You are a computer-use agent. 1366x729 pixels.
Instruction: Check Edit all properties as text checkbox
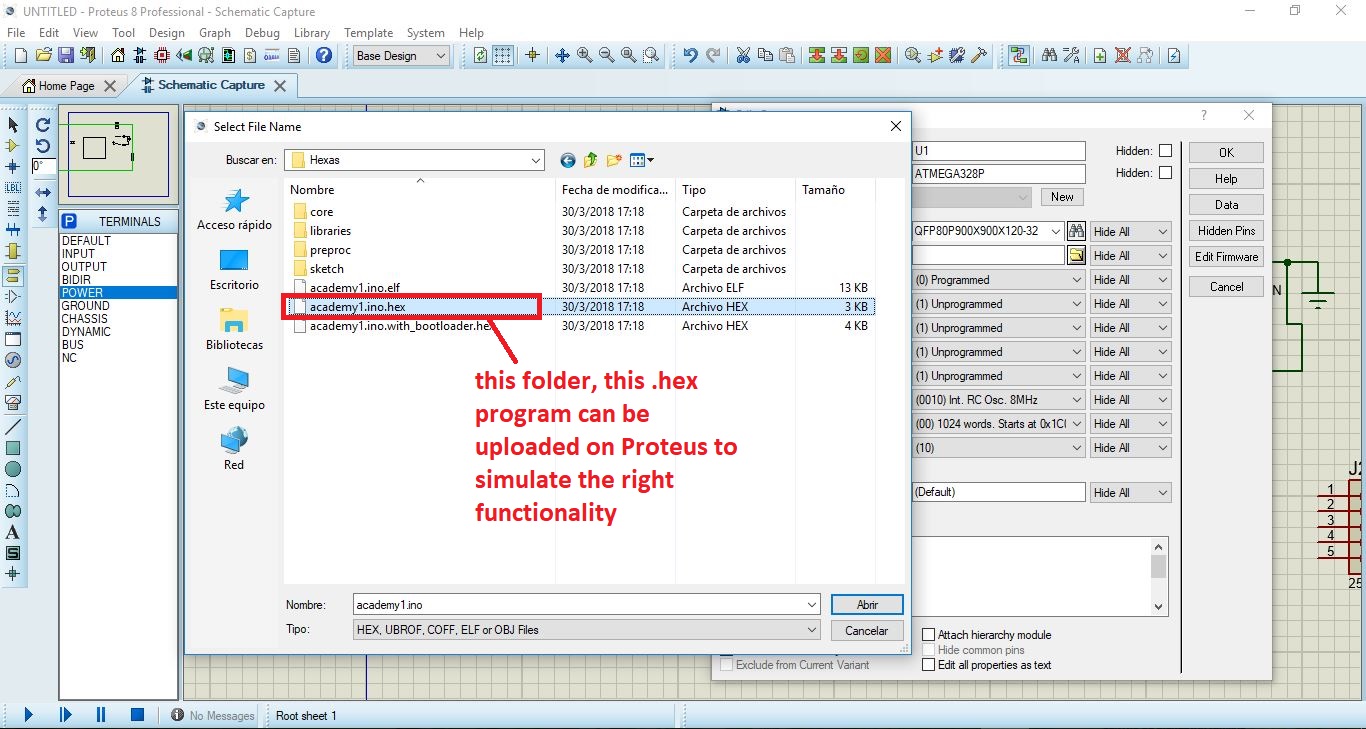click(929, 665)
